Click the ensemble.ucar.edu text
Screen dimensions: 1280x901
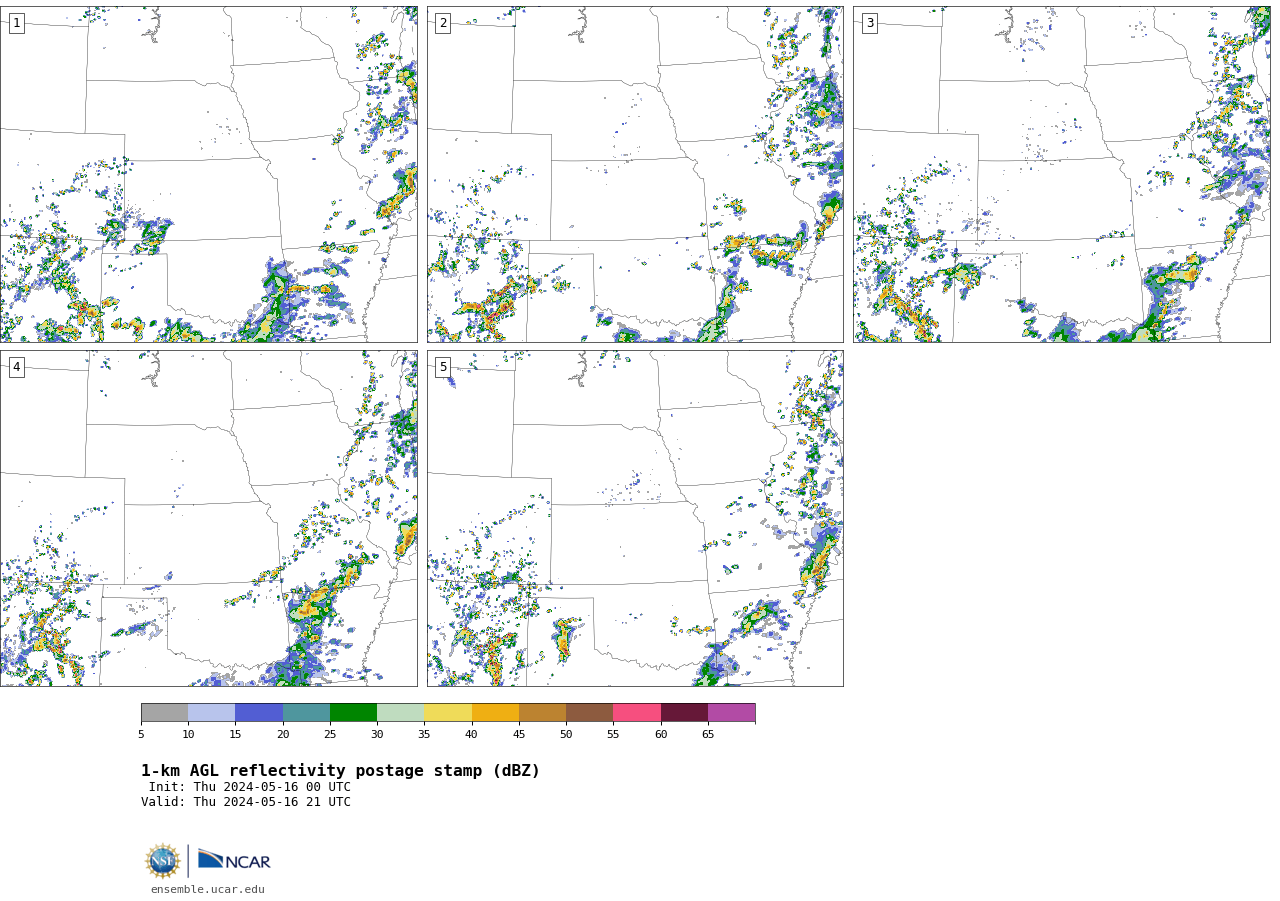coord(208,890)
